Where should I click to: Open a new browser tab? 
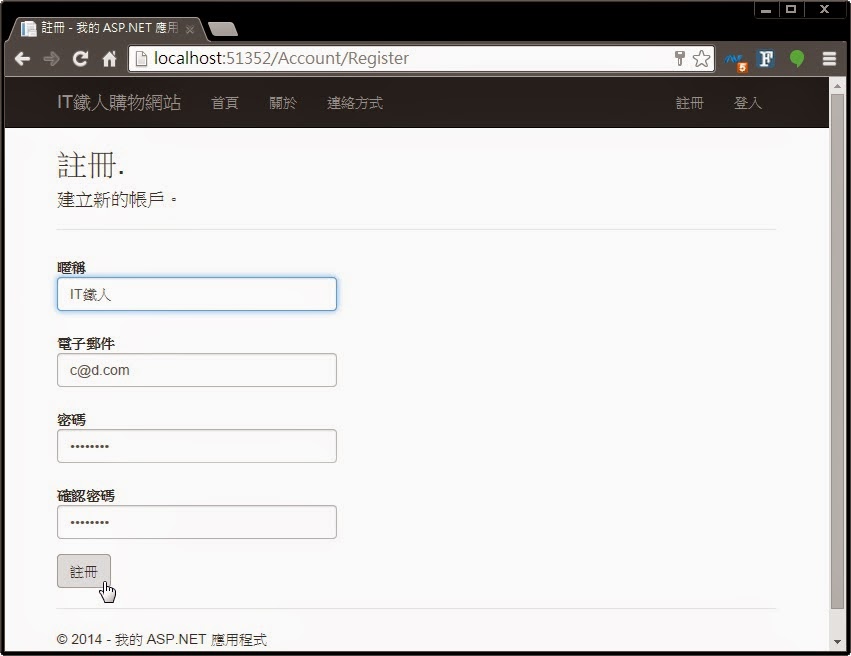(x=223, y=29)
